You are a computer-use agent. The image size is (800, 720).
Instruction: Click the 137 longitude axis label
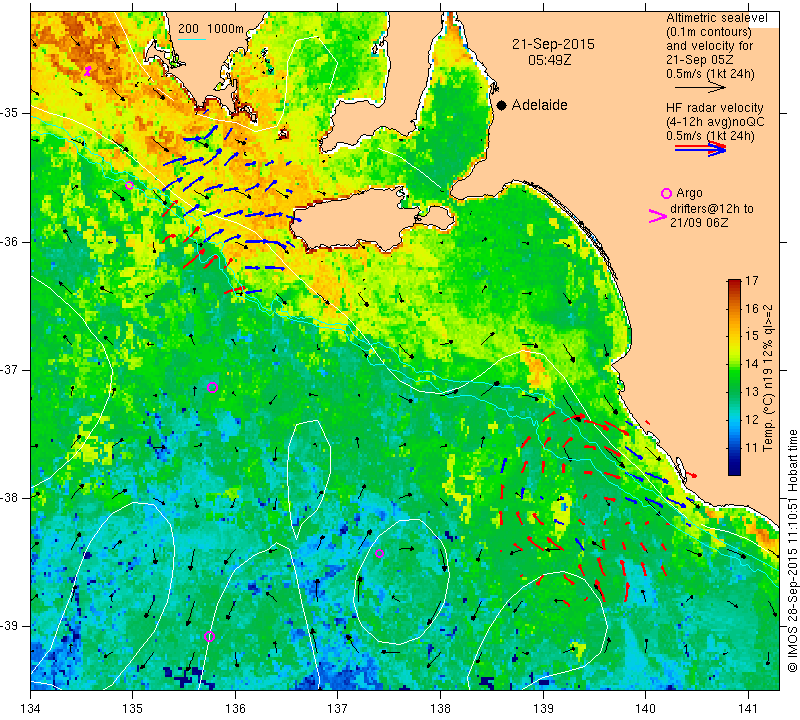pyautogui.click(x=338, y=709)
